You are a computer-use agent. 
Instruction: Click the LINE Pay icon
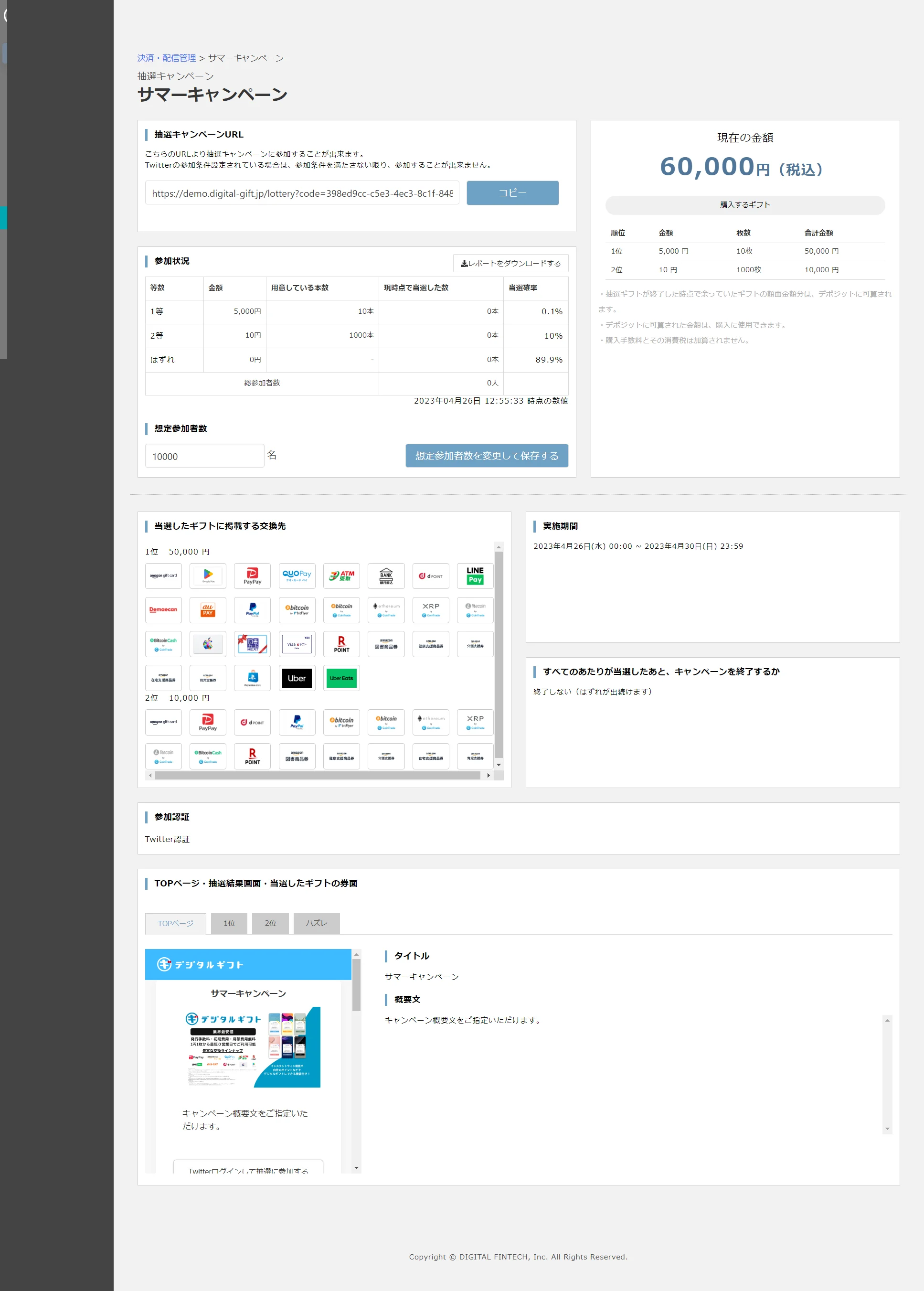475,576
